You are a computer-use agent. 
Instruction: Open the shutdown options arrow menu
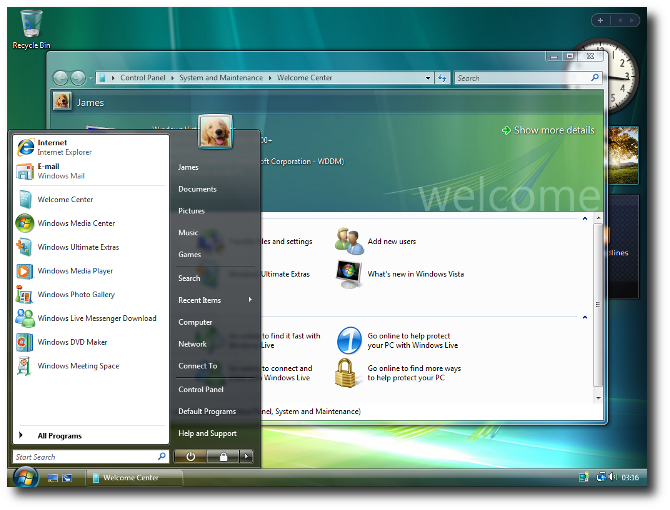click(247, 457)
